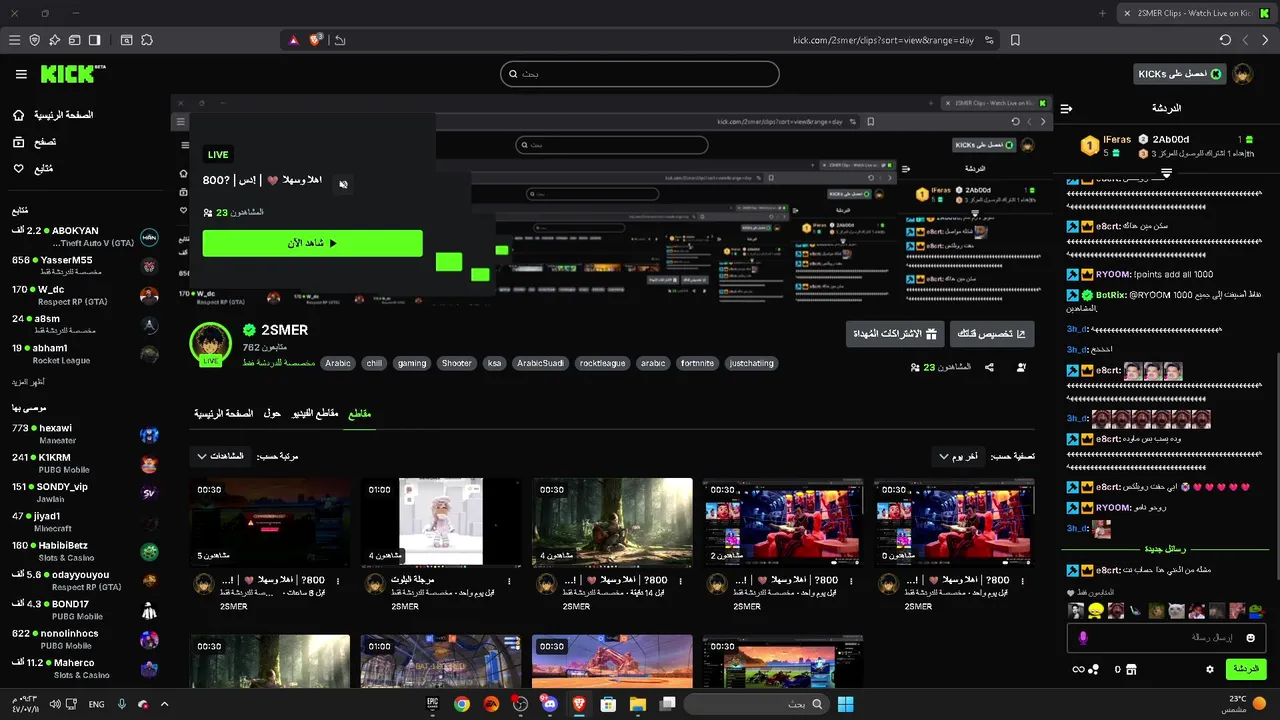Click the Gifted Subscriptions button
Screen dimensions: 1280x720
(x=894, y=333)
